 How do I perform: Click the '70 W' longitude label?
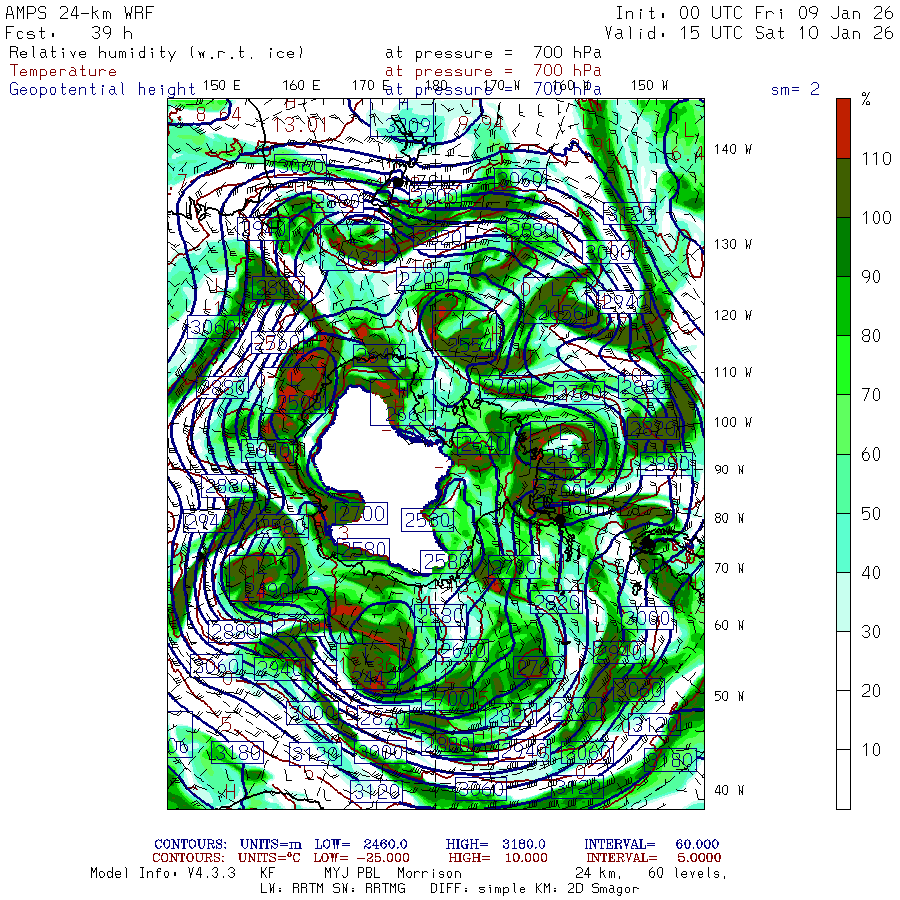(729, 568)
